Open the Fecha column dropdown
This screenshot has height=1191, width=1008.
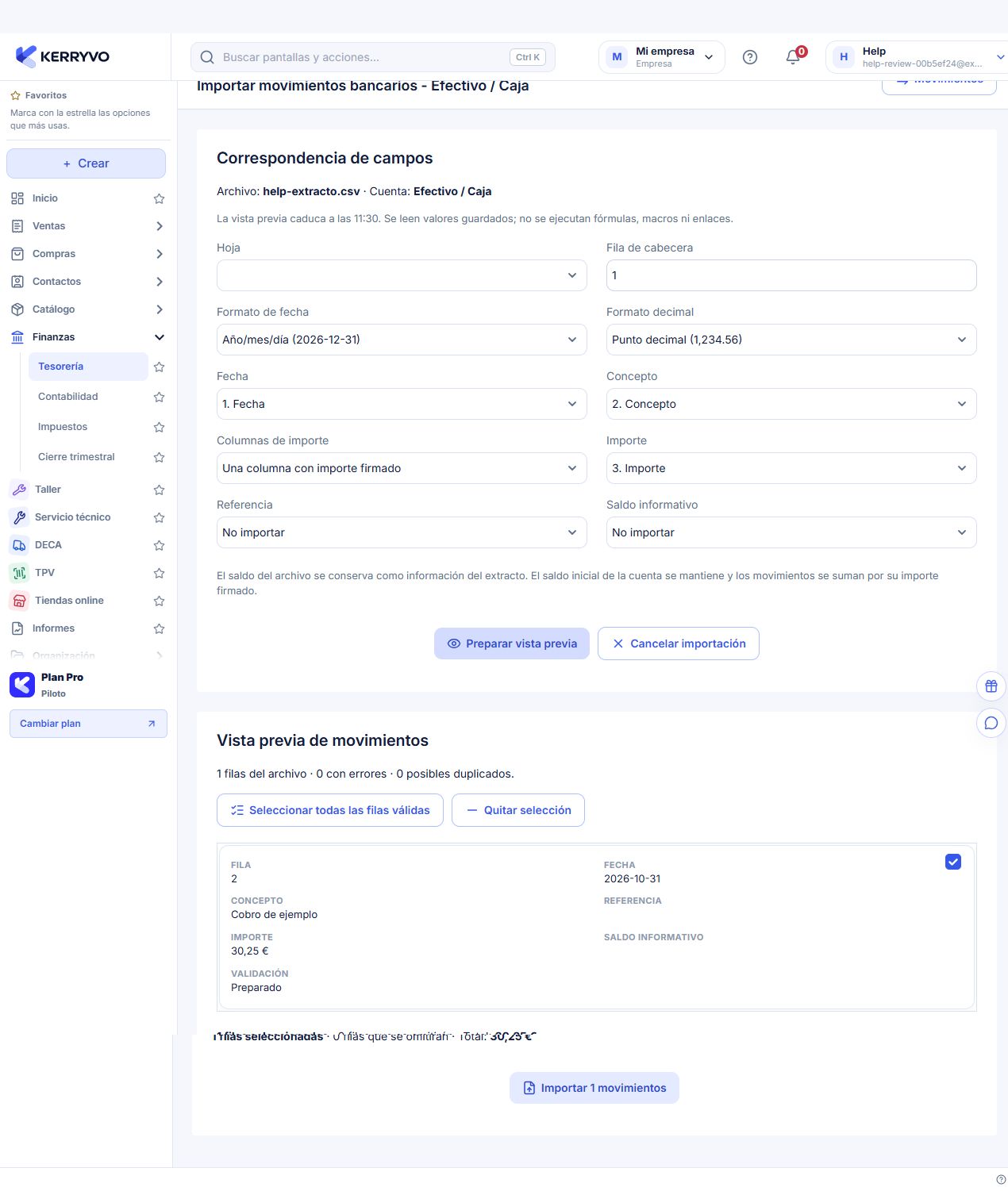tap(402, 404)
